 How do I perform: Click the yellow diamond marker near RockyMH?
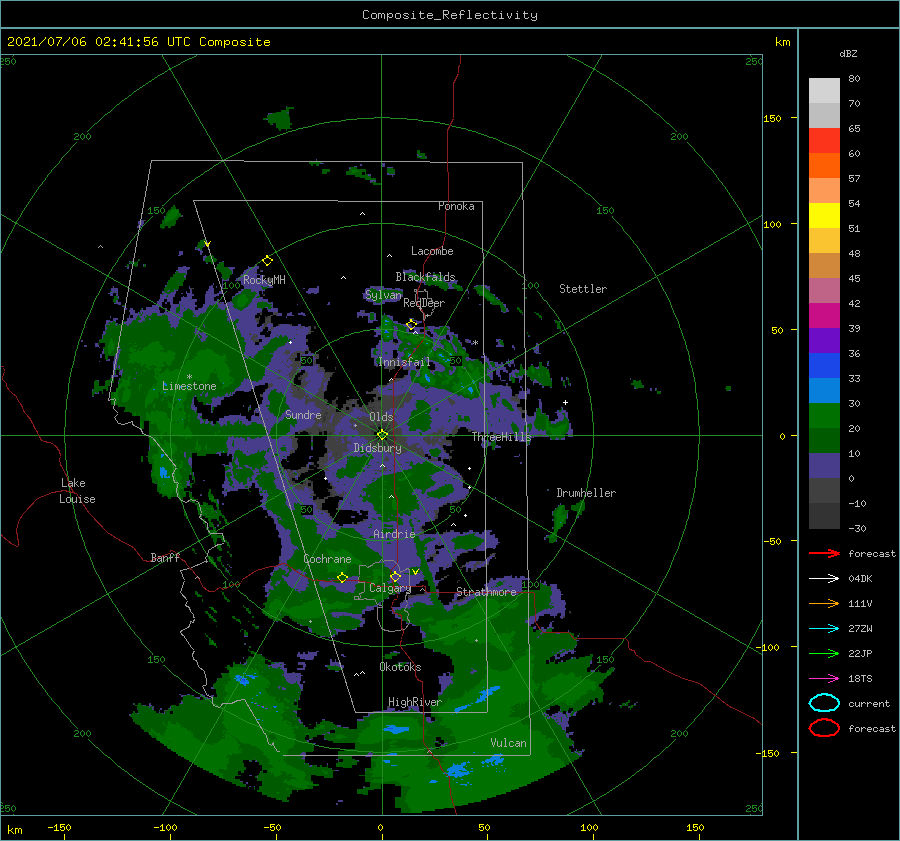(x=267, y=261)
